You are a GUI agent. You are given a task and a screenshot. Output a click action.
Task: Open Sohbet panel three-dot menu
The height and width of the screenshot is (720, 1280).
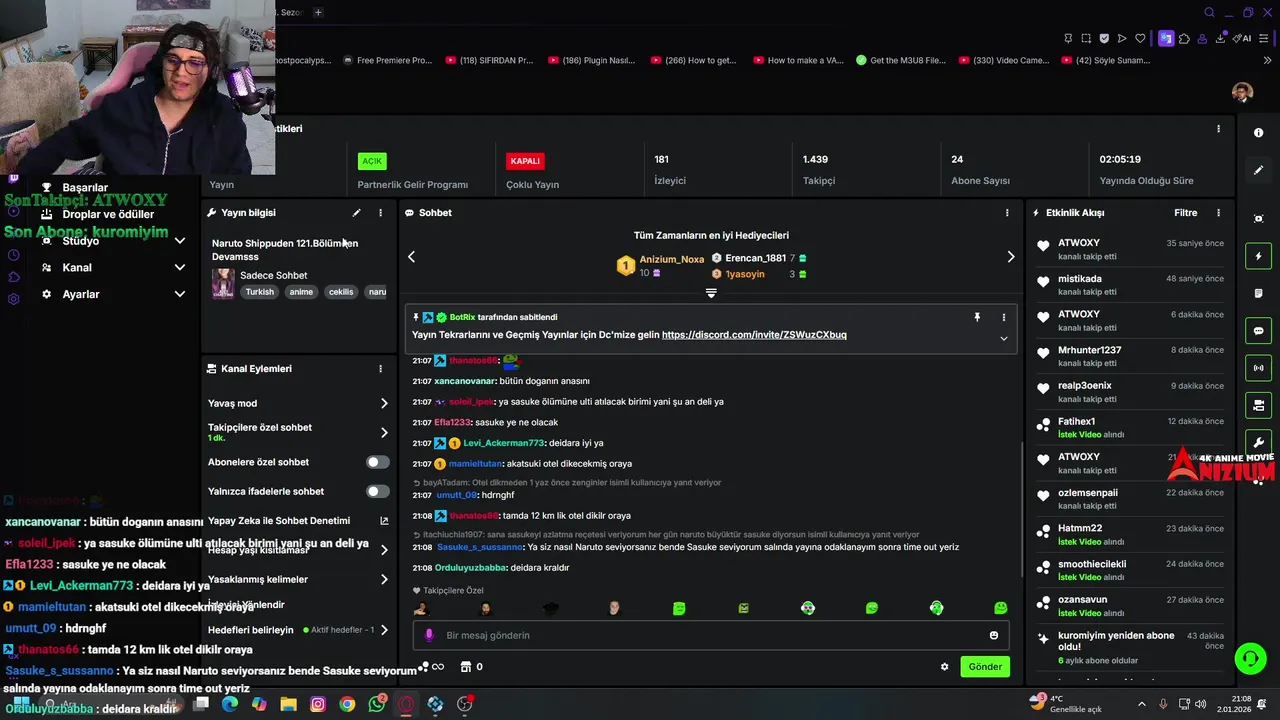pos(1007,213)
